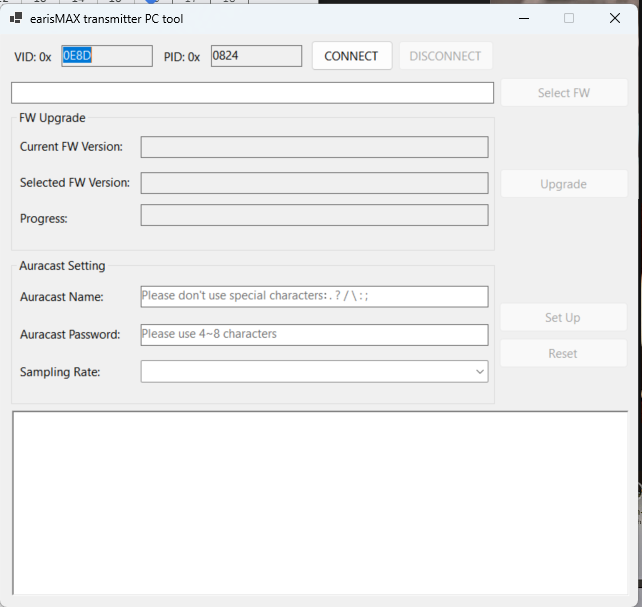Click the Select FW button
The image size is (642, 607).
tap(564, 93)
